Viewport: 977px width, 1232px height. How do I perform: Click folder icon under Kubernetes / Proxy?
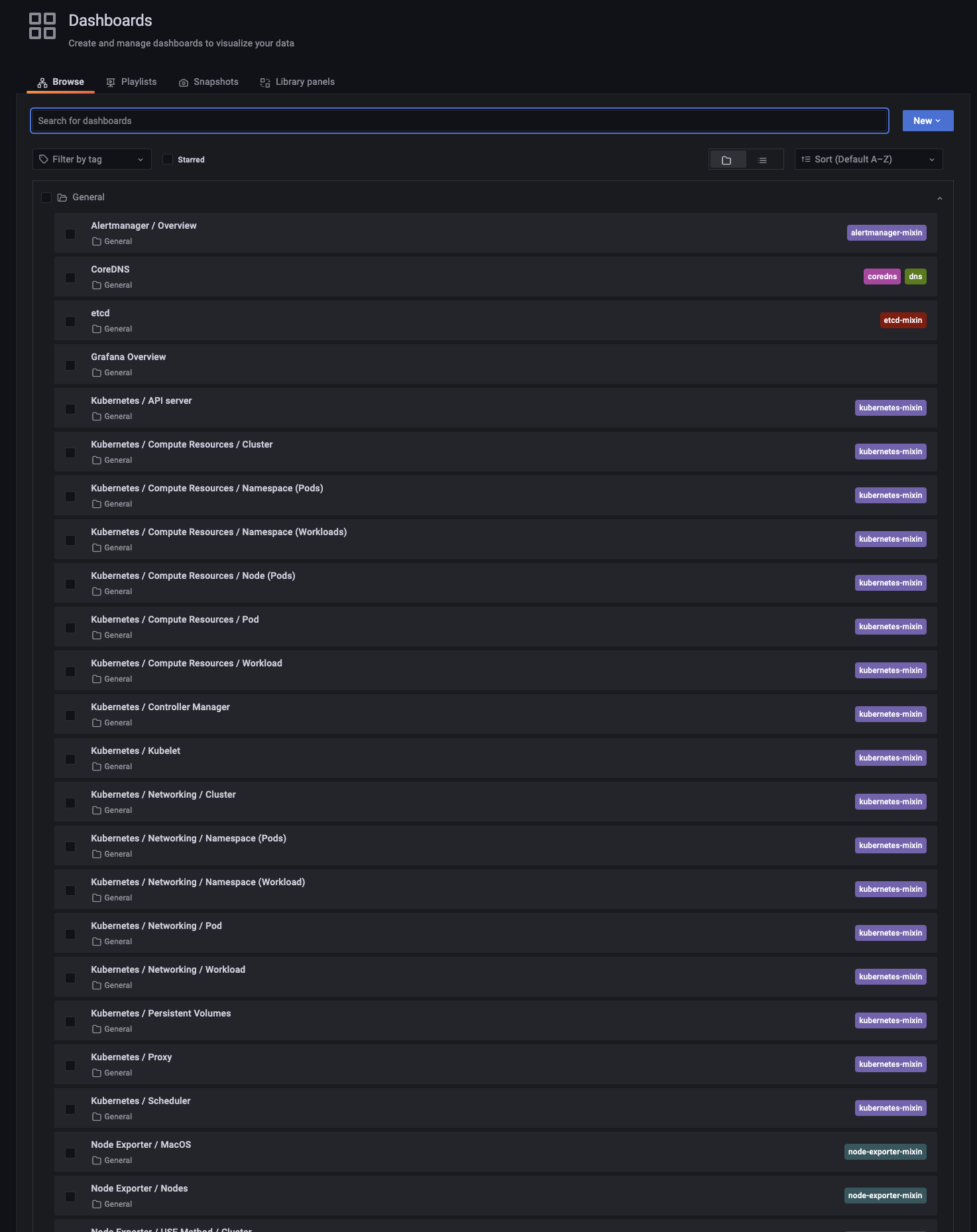[97, 1073]
